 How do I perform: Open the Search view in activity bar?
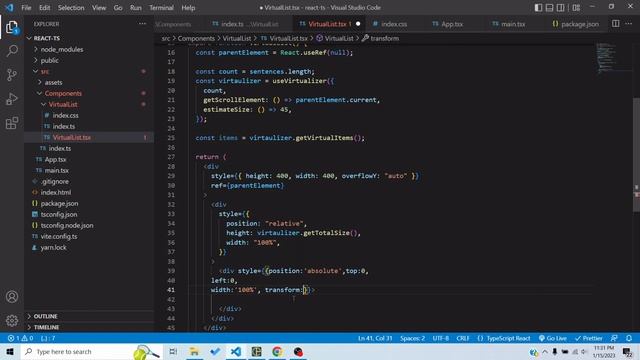click(12, 51)
